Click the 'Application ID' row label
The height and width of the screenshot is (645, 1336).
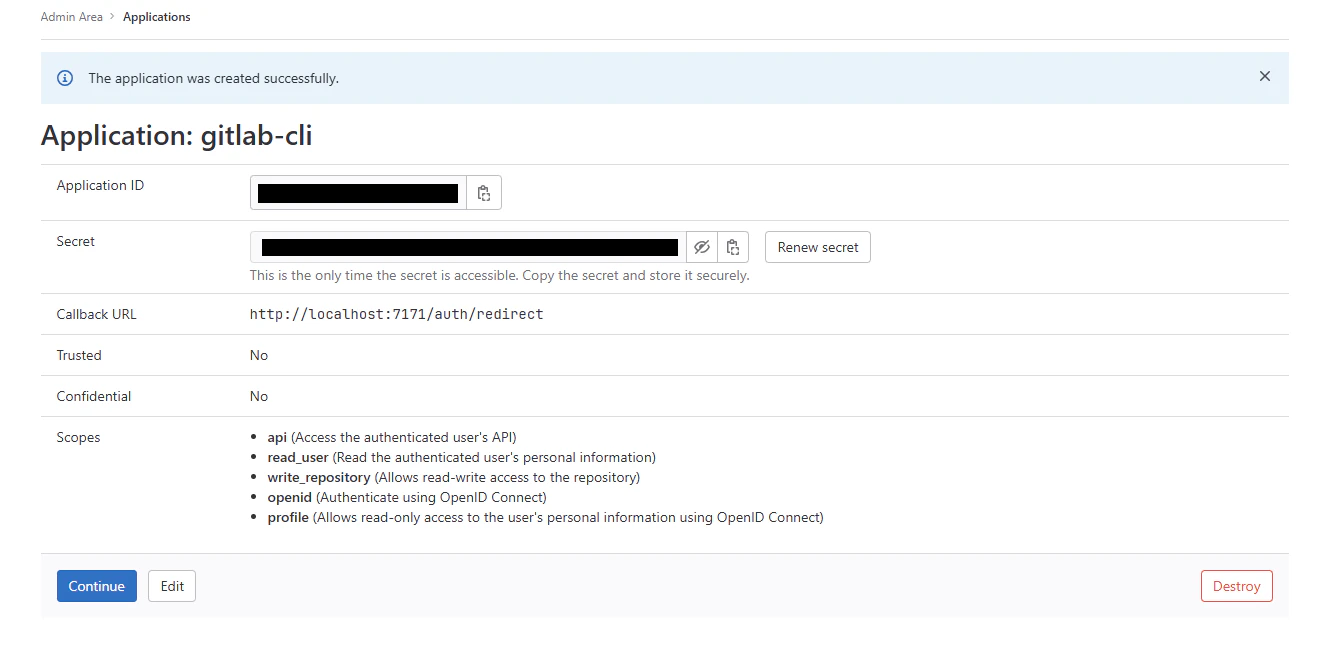(x=100, y=185)
